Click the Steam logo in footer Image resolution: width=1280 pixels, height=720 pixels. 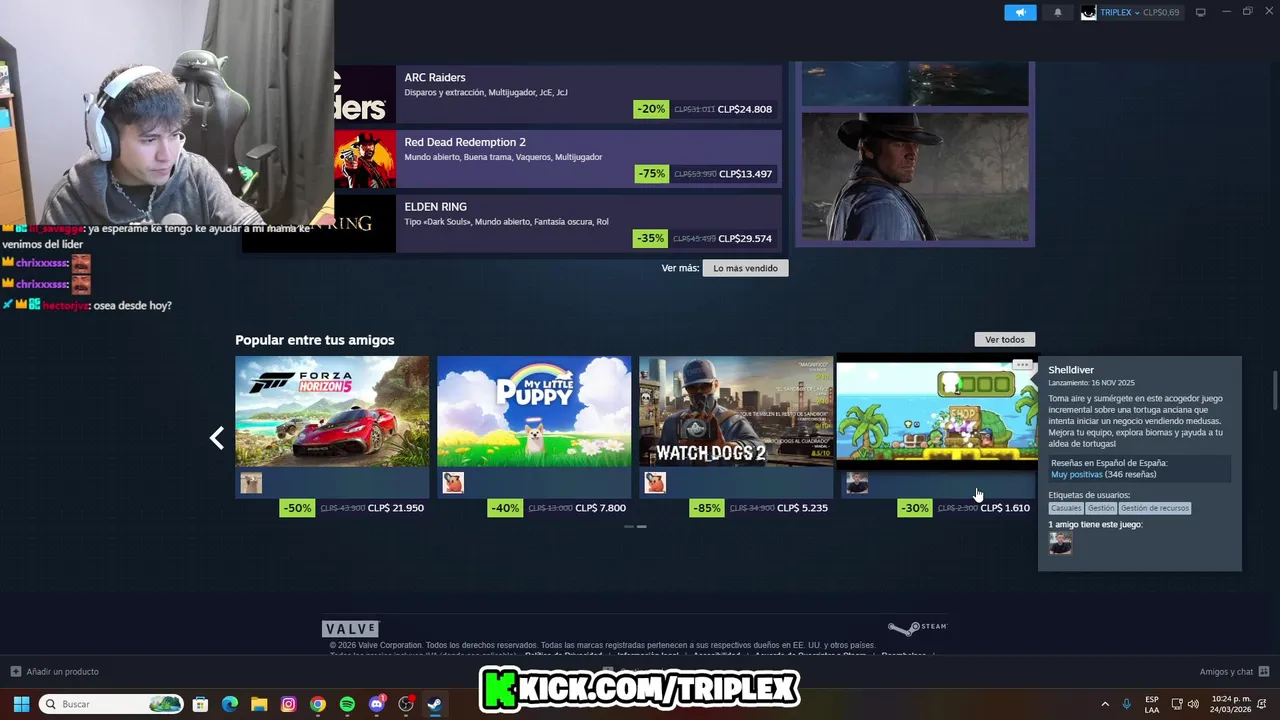[x=917, y=628]
